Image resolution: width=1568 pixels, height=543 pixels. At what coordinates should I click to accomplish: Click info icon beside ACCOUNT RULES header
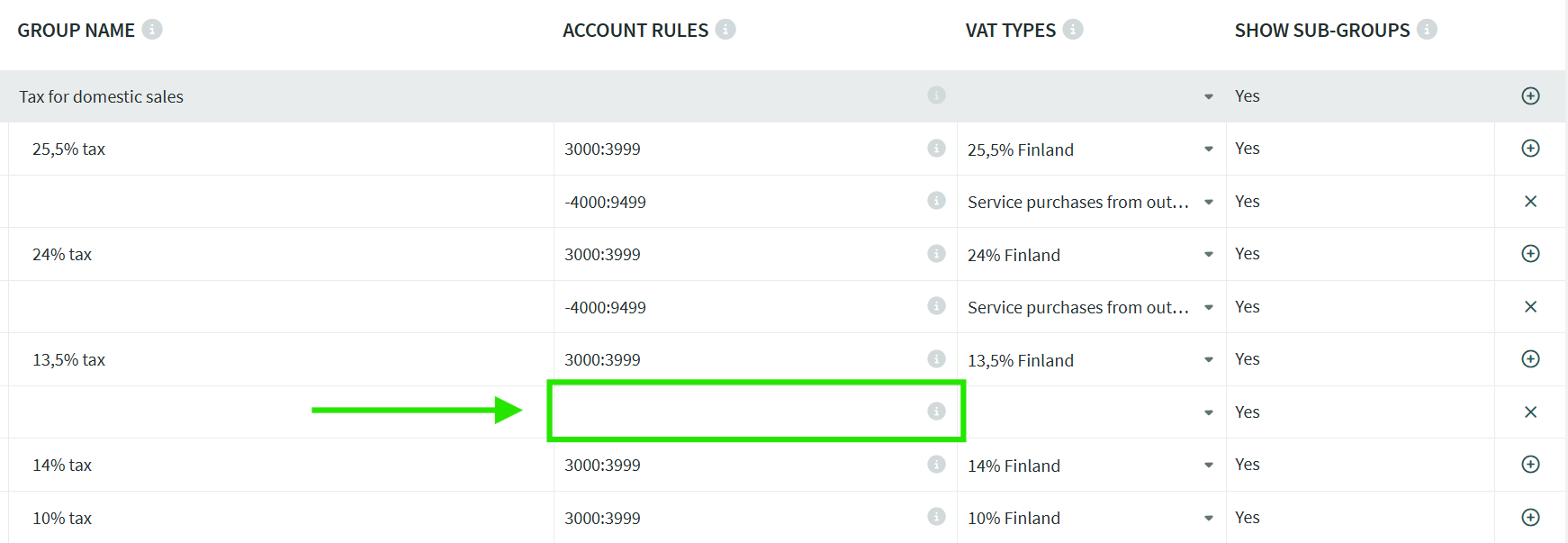click(725, 30)
